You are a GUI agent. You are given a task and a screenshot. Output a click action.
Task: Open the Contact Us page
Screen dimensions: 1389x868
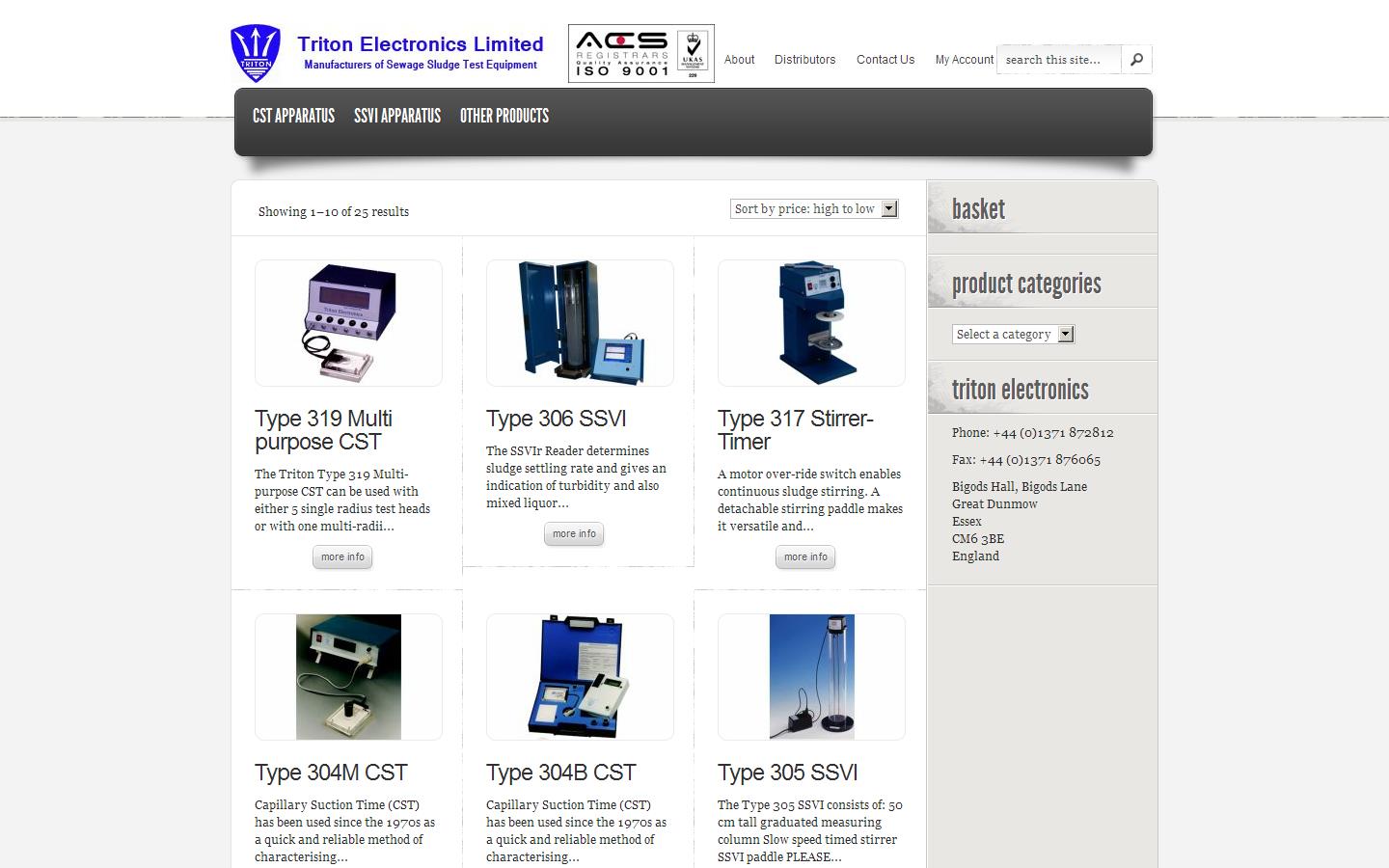coord(885,60)
